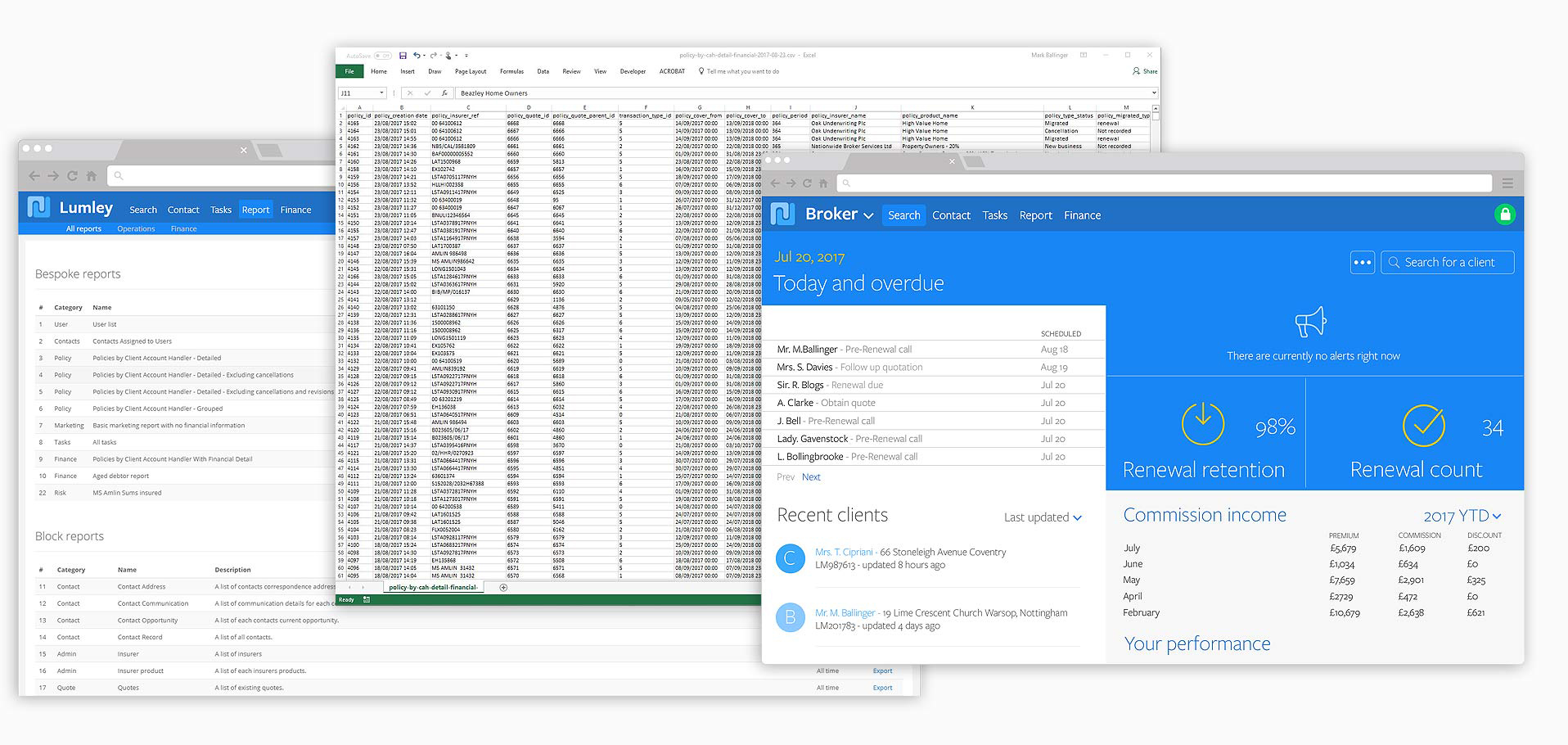Click the megaphone alerts icon
This screenshot has height=745, width=1568.
coord(1311,322)
